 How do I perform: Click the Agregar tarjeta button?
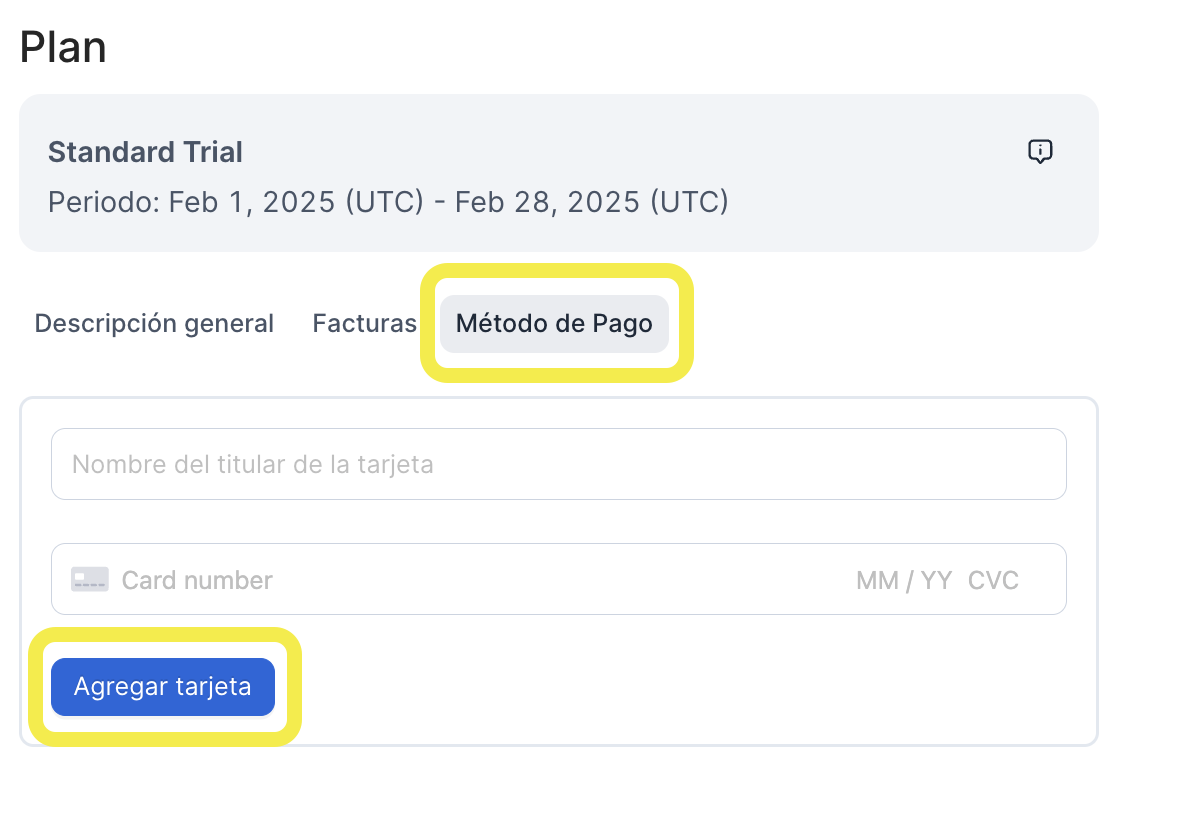tap(163, 686)
